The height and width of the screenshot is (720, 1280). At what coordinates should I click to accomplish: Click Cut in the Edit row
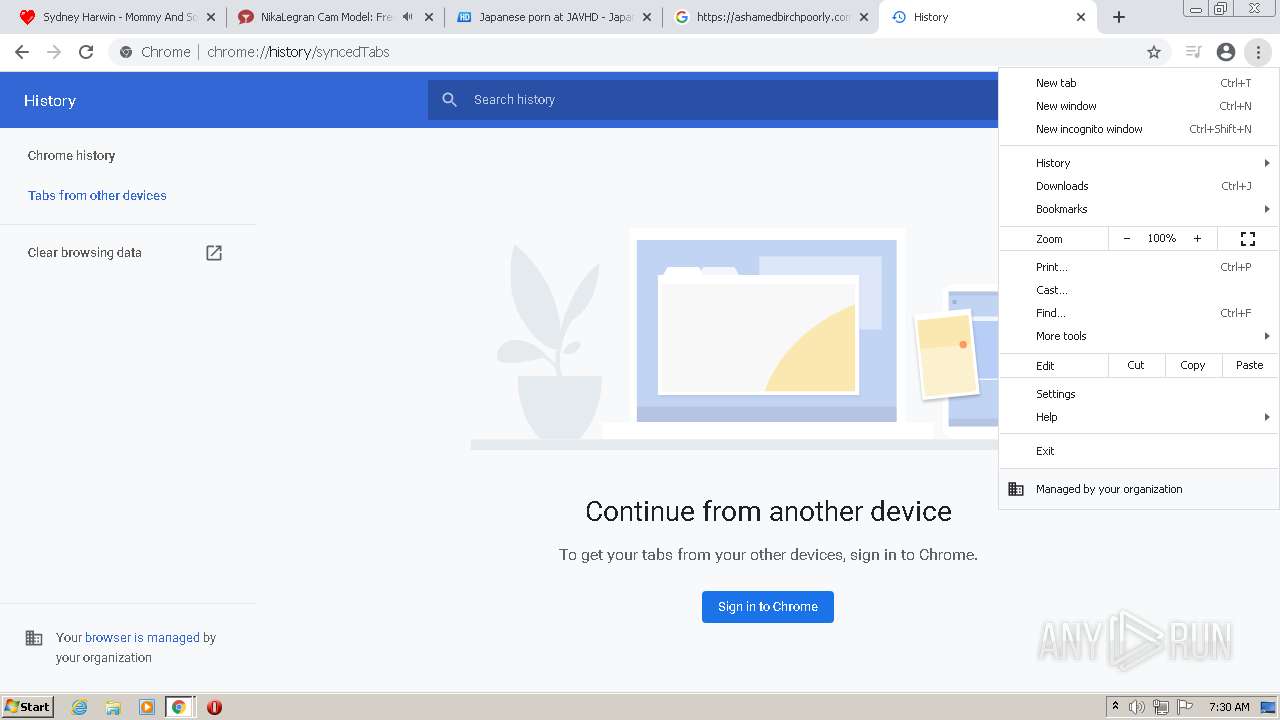coord(1136,365)
